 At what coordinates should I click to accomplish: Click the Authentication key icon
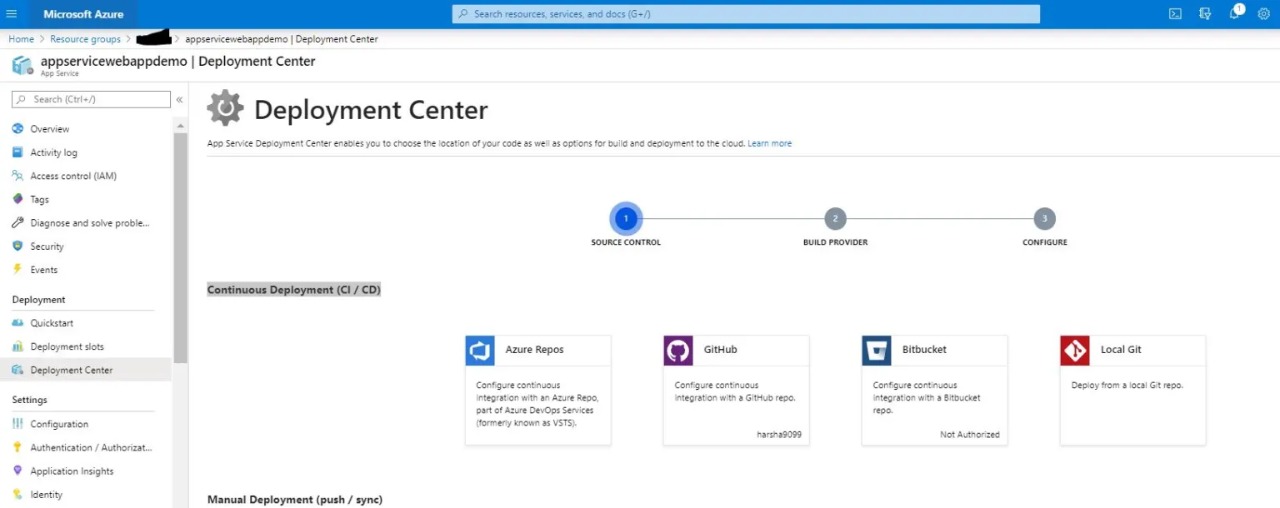tap(17, 447)
